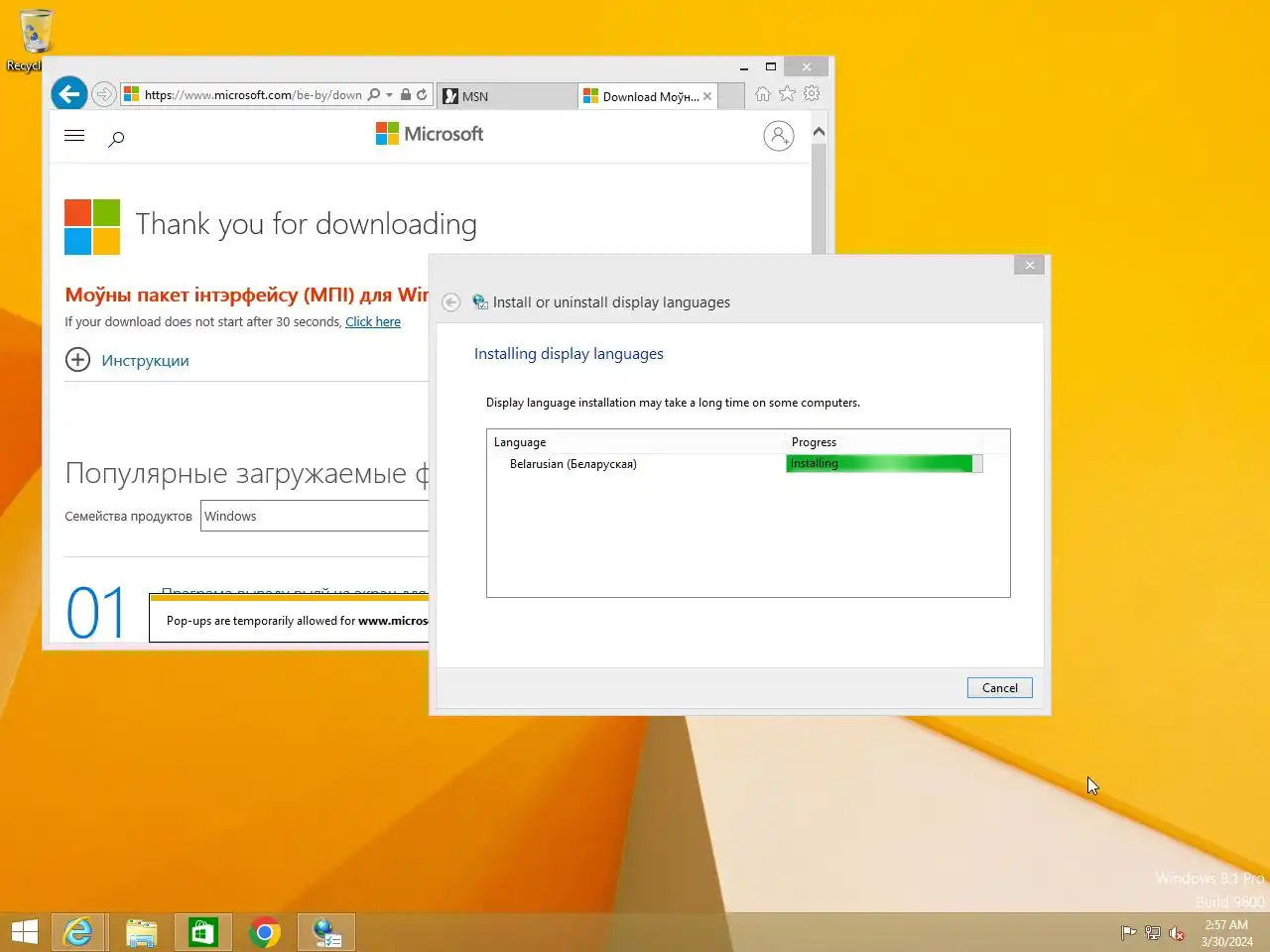1270x952 pixels.
Task: Click the language installer taskbar icon
Action: (326, 932)
